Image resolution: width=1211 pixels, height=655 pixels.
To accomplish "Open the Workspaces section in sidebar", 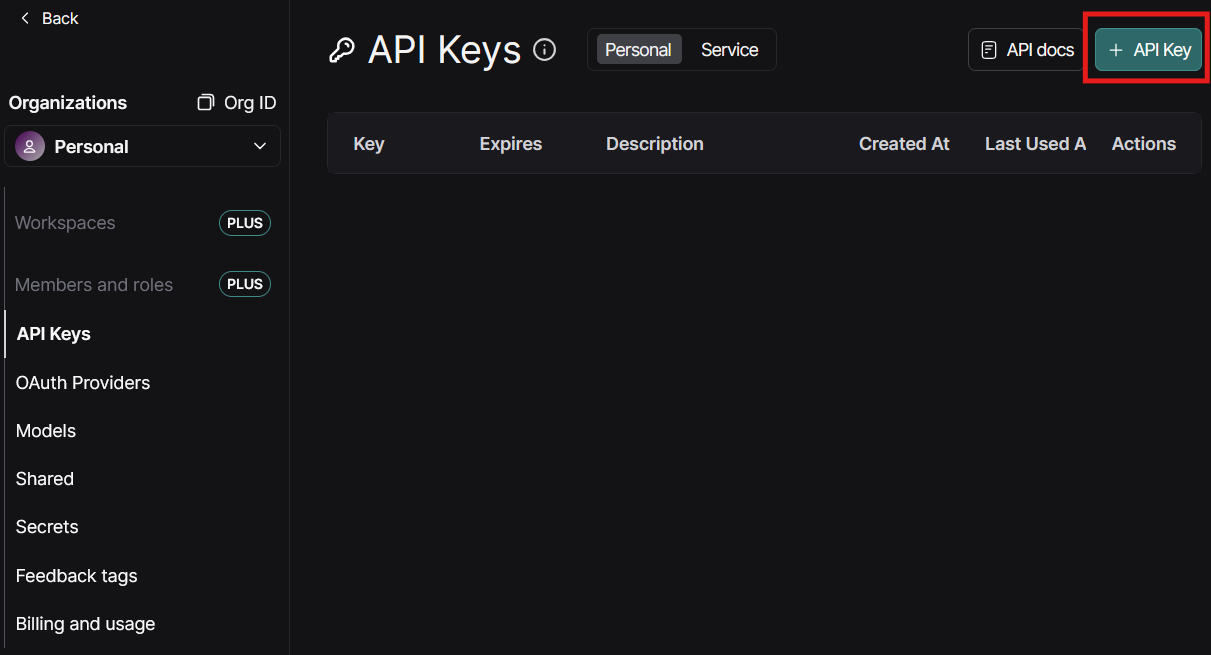I will pos(64,223).
